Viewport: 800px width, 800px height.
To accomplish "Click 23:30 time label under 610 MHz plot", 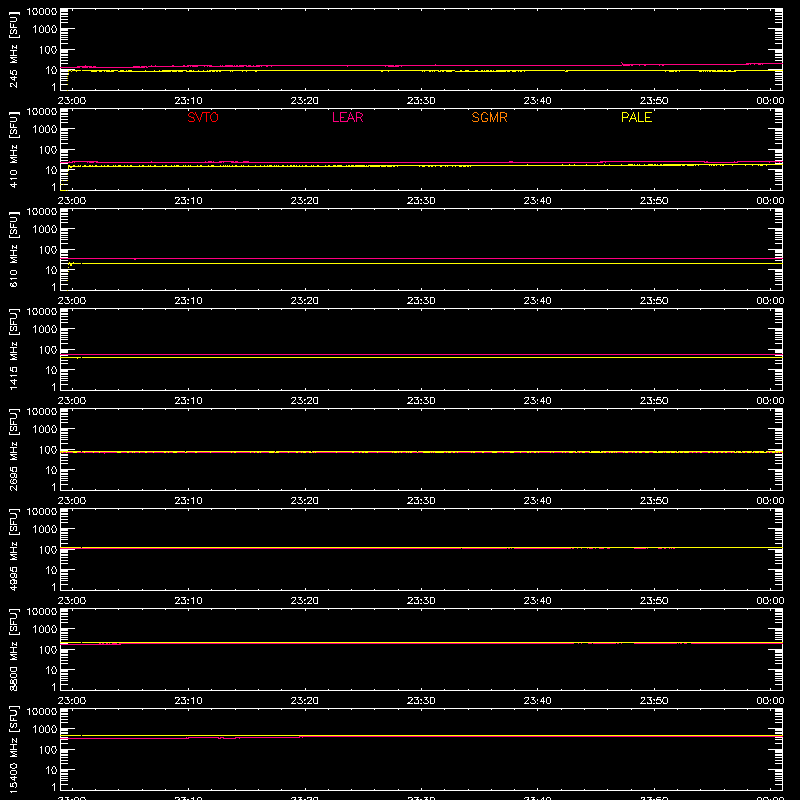I will pyautogui.click(x=421, y=301).
